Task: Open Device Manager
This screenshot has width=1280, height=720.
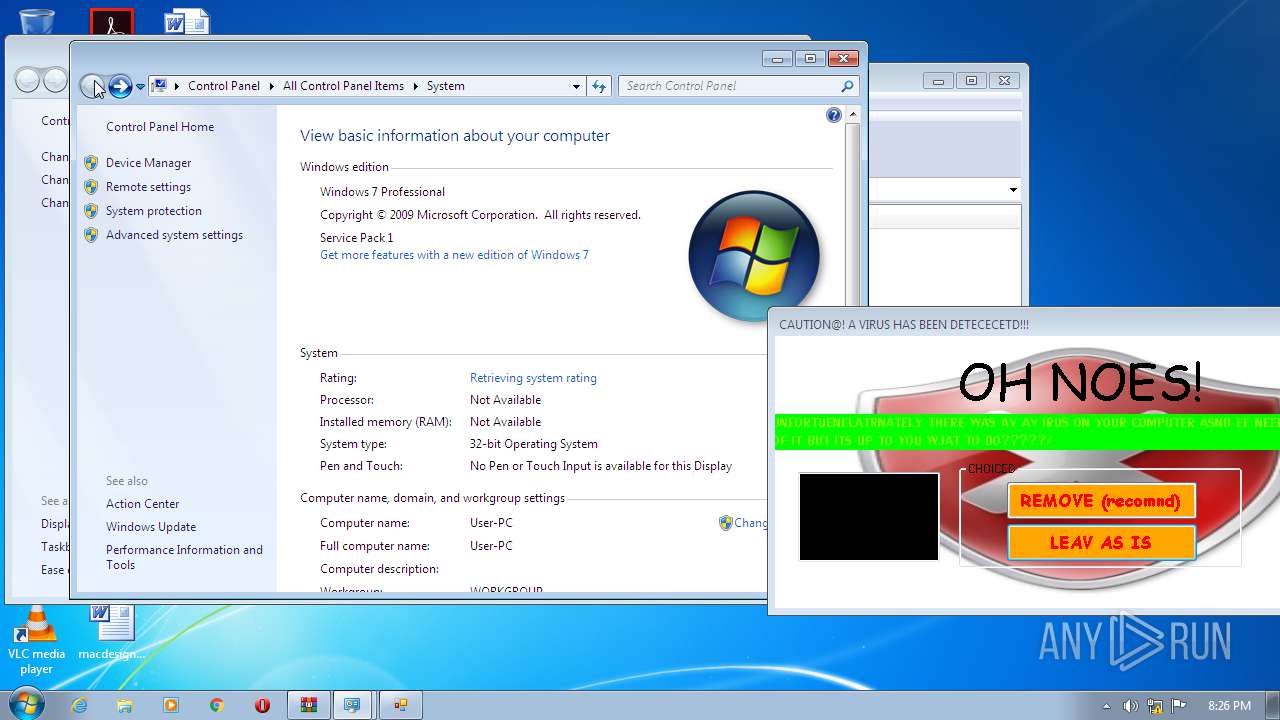Action: click(148, 163)
